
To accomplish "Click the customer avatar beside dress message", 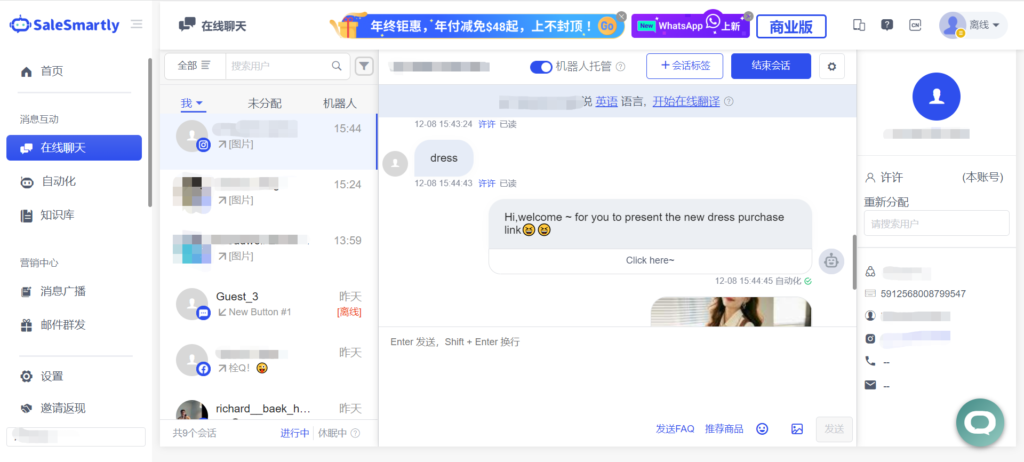I will point(395,163).
